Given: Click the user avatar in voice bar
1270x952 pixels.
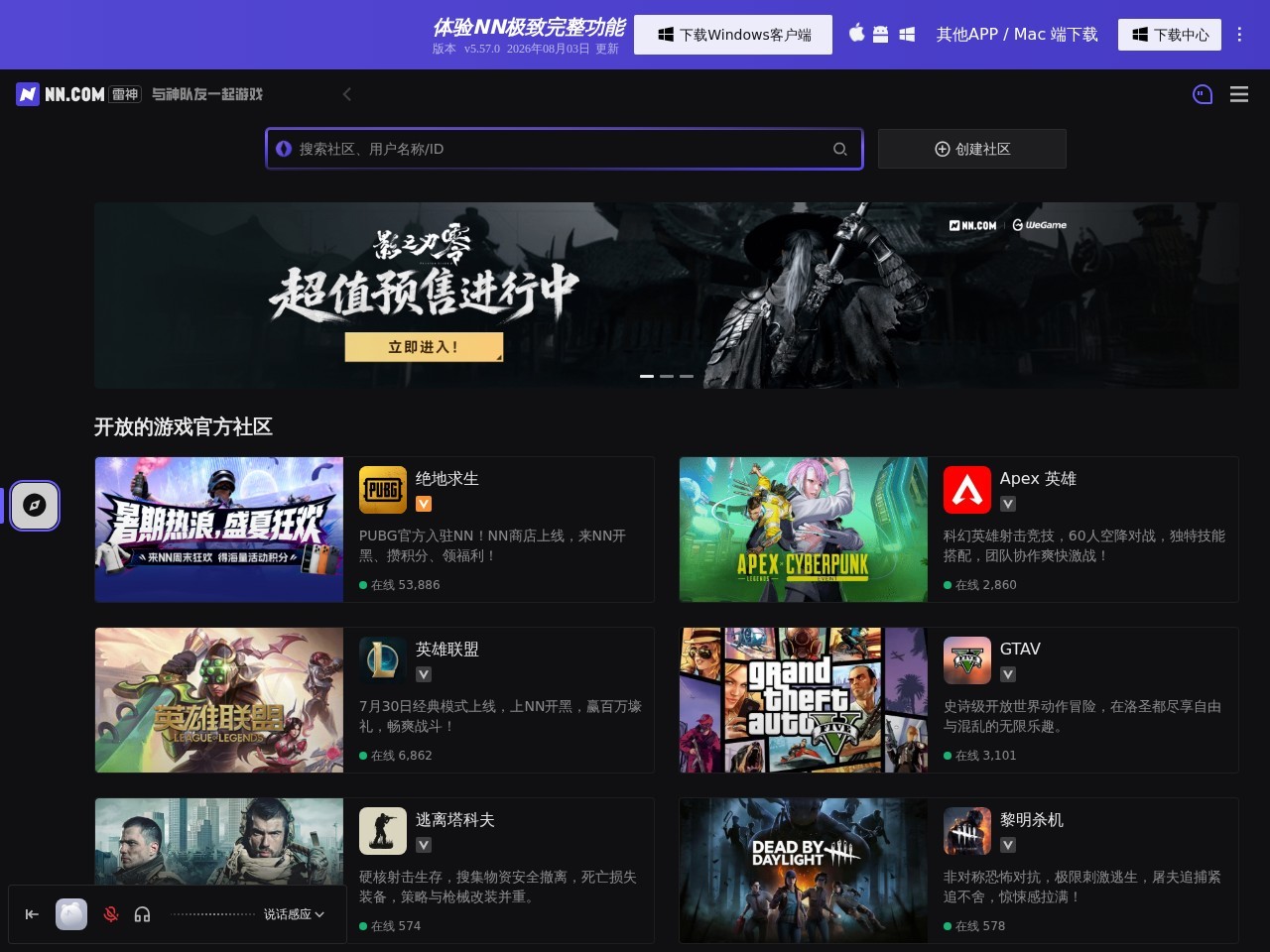Looking at the screenshot, I should pos(71,914).
